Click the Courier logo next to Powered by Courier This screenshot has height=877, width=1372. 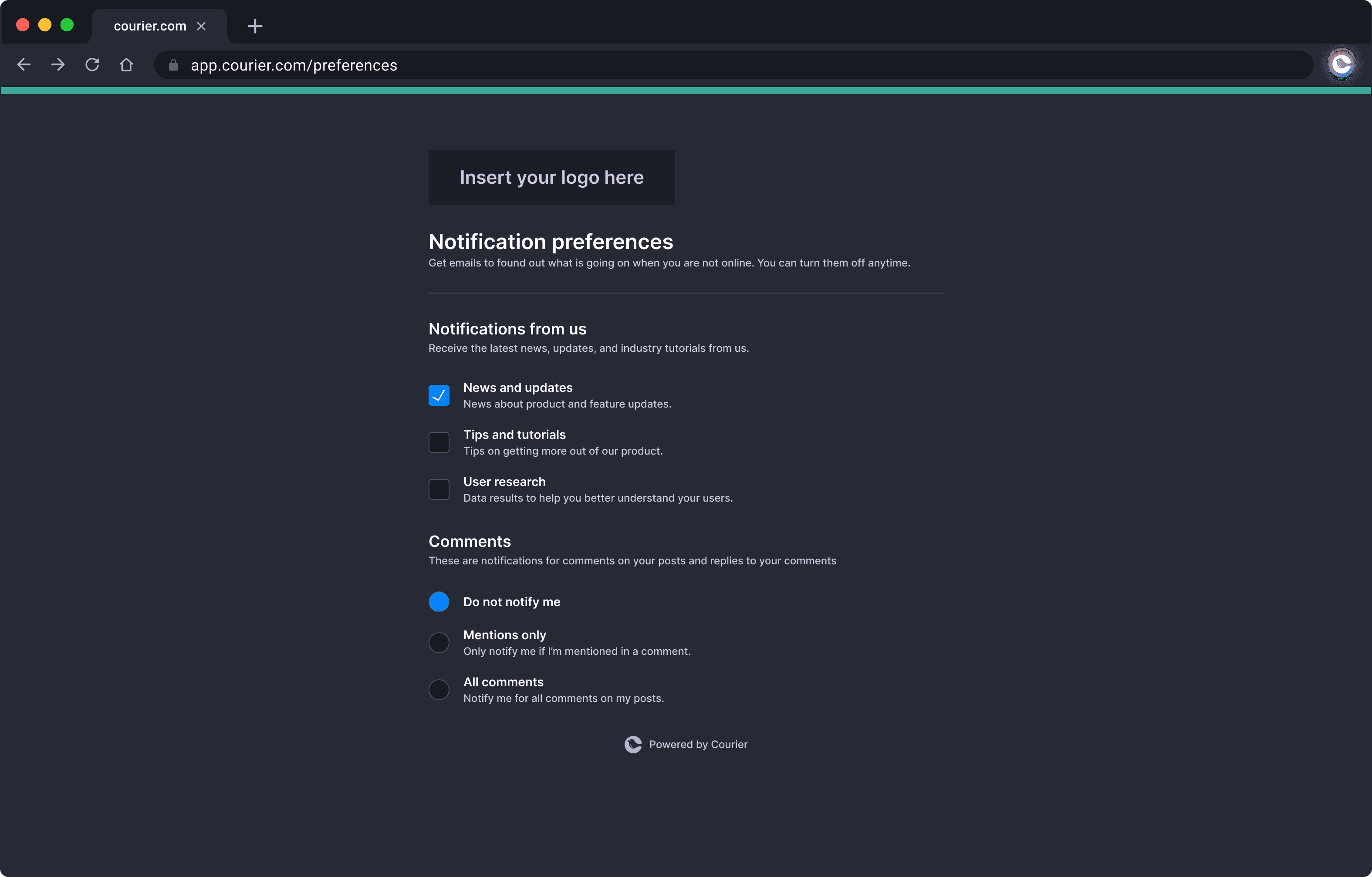(x=633, y=744)
